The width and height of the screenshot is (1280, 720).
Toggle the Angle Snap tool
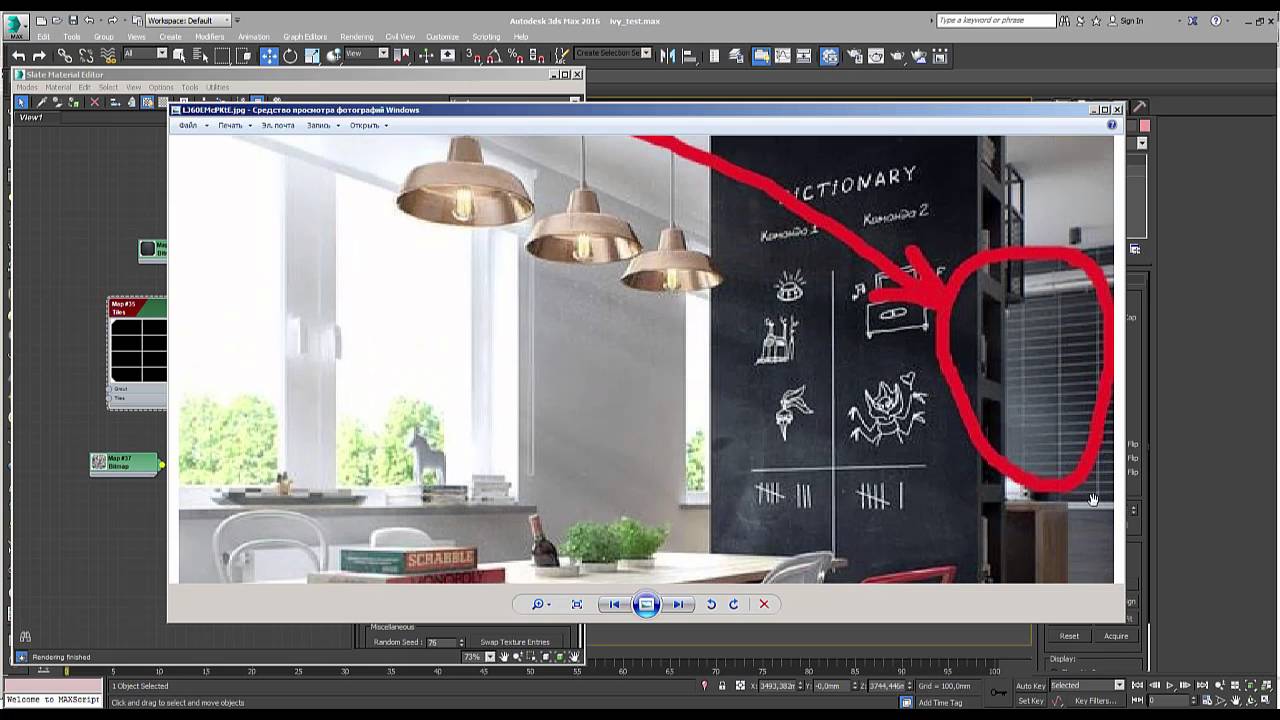click(x=495, y=56)
